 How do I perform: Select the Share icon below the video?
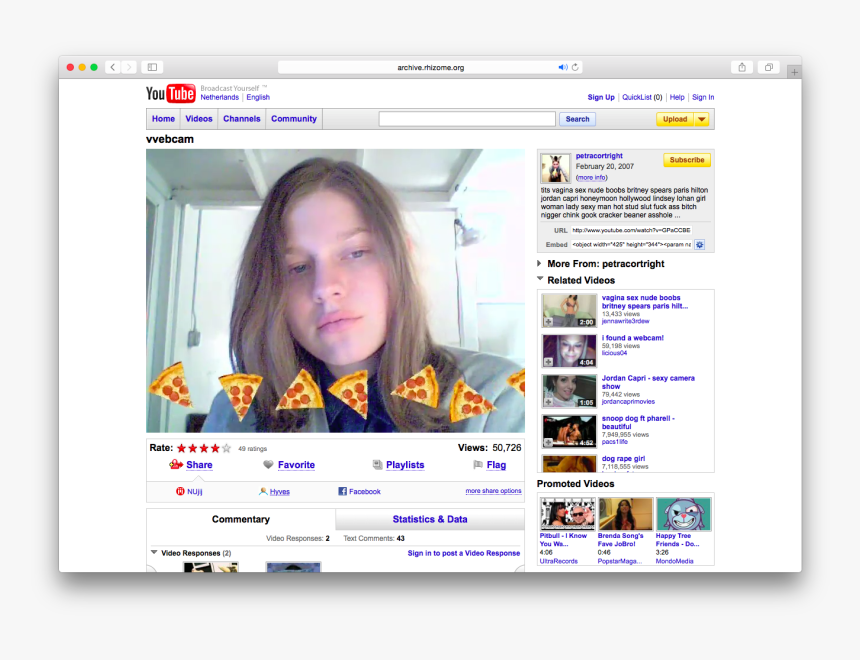pyautogui.click(x=175, y=465)
